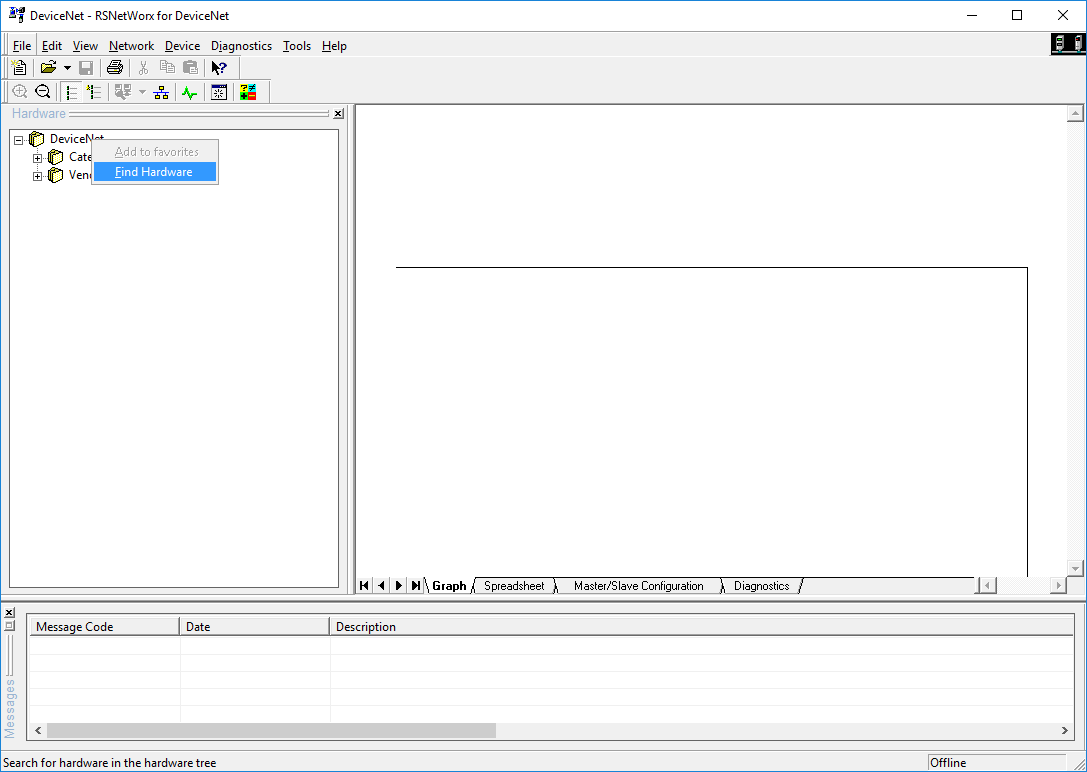The width and height of the screenshot is (1087, 772).
Task: Close the Hardware panel with its X
Action: pos(338,114)
